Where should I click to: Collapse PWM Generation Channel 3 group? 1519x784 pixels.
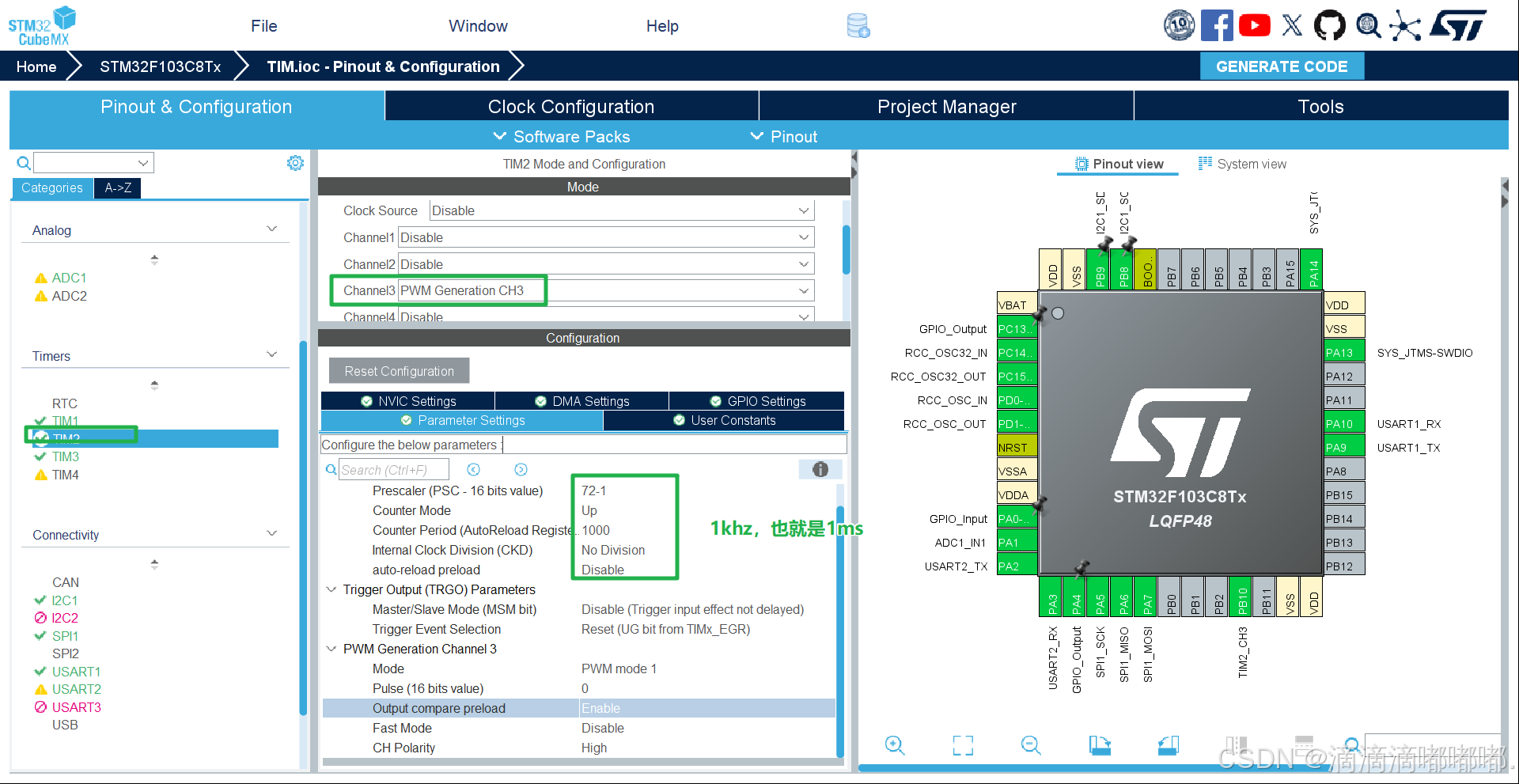point(331,649)
